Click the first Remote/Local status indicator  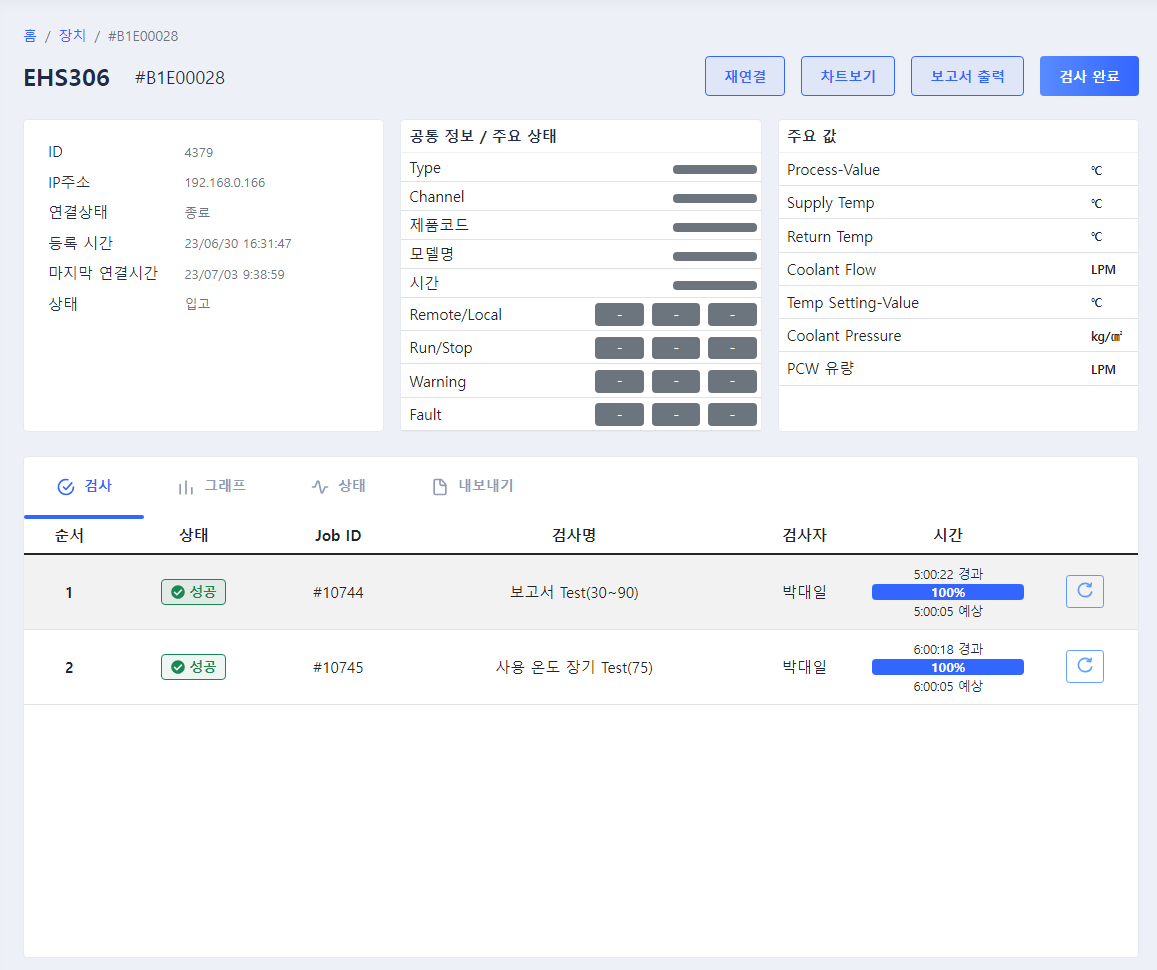tap(619, 315)
